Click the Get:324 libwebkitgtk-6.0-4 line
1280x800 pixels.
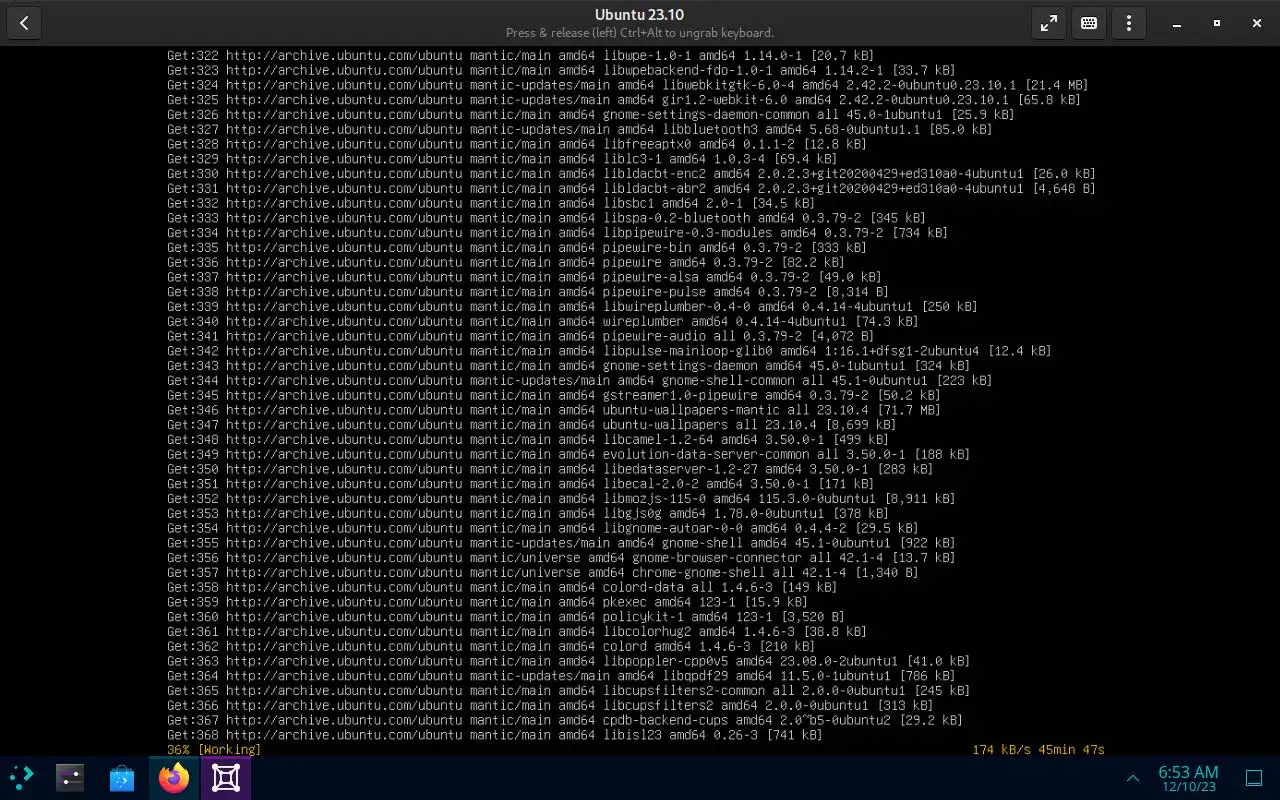627,85
